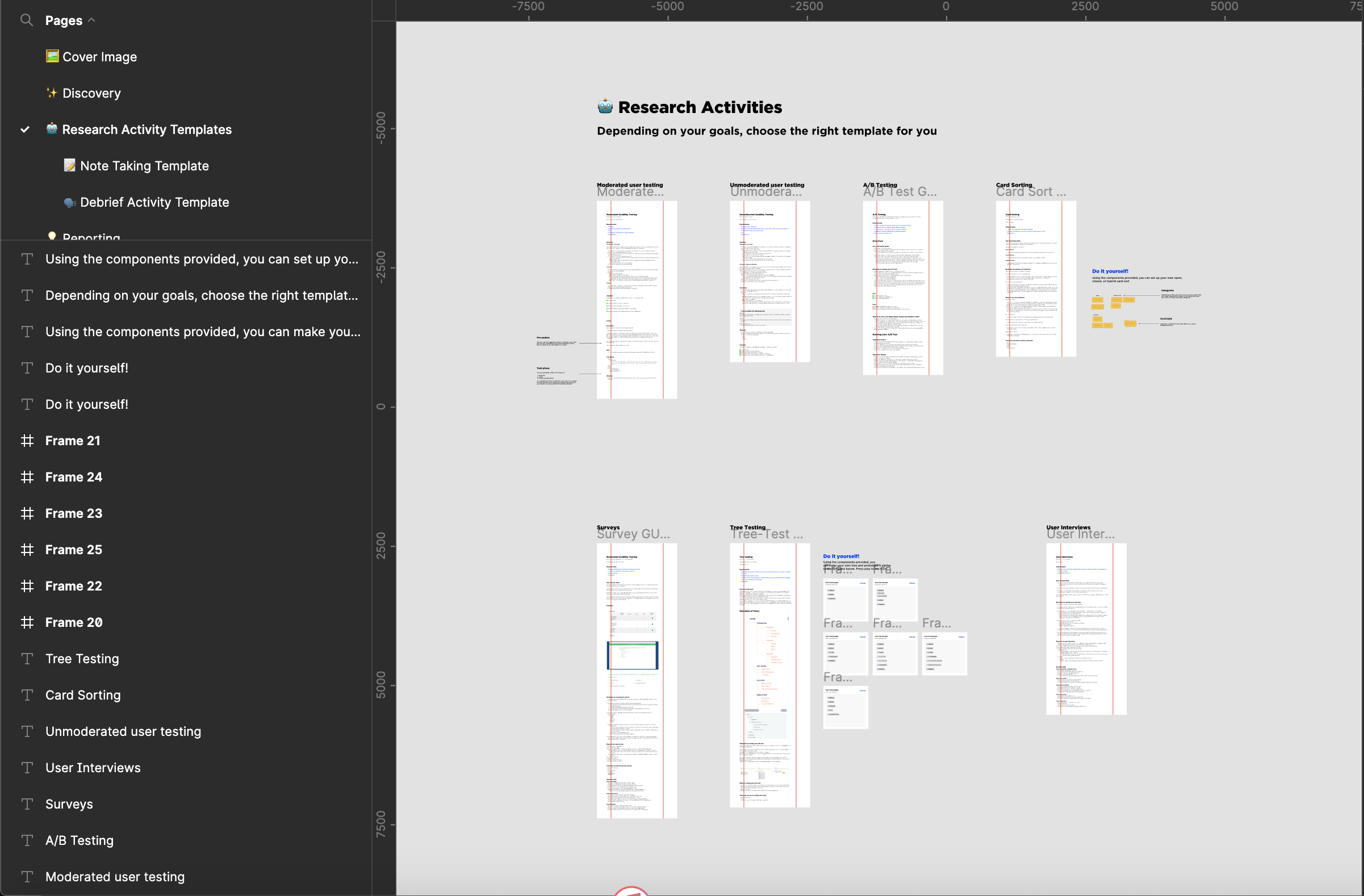Click the Card Sorting text layer icon
Viewport: 1364px width, 896px height.
27,695
